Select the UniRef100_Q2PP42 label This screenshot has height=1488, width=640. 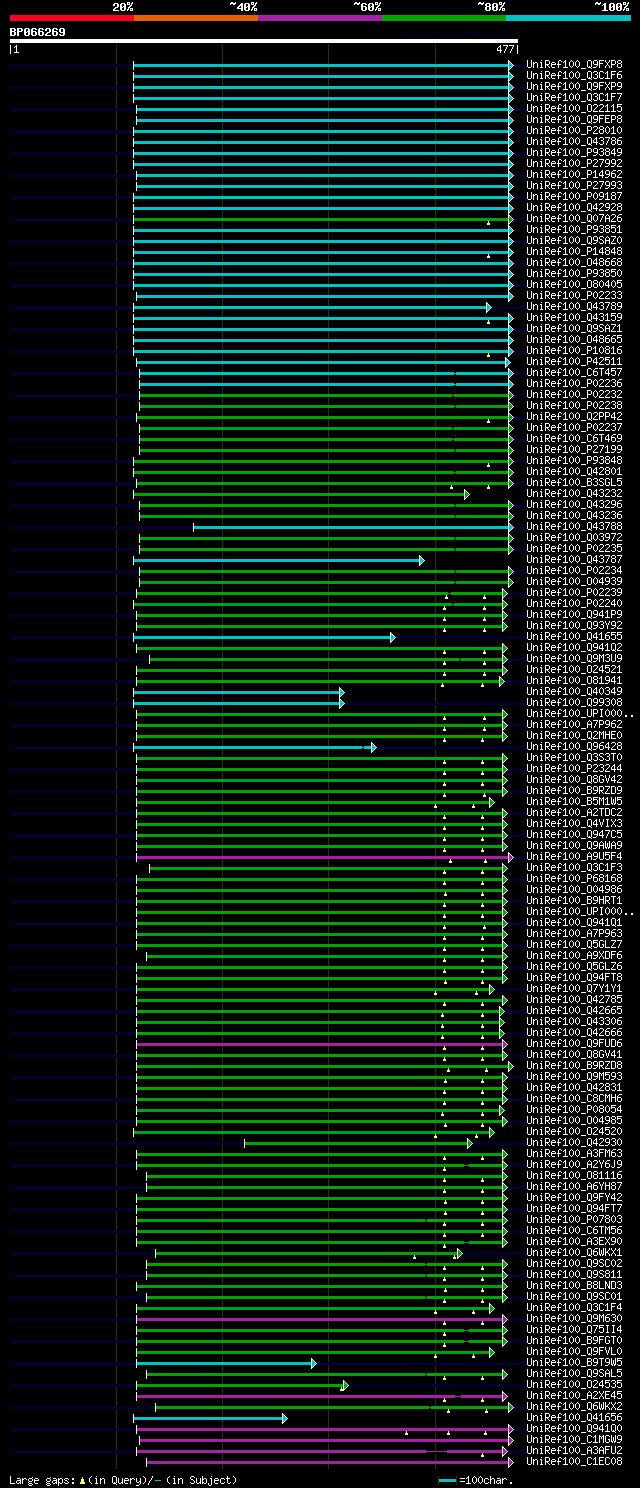tap(574, 417)
